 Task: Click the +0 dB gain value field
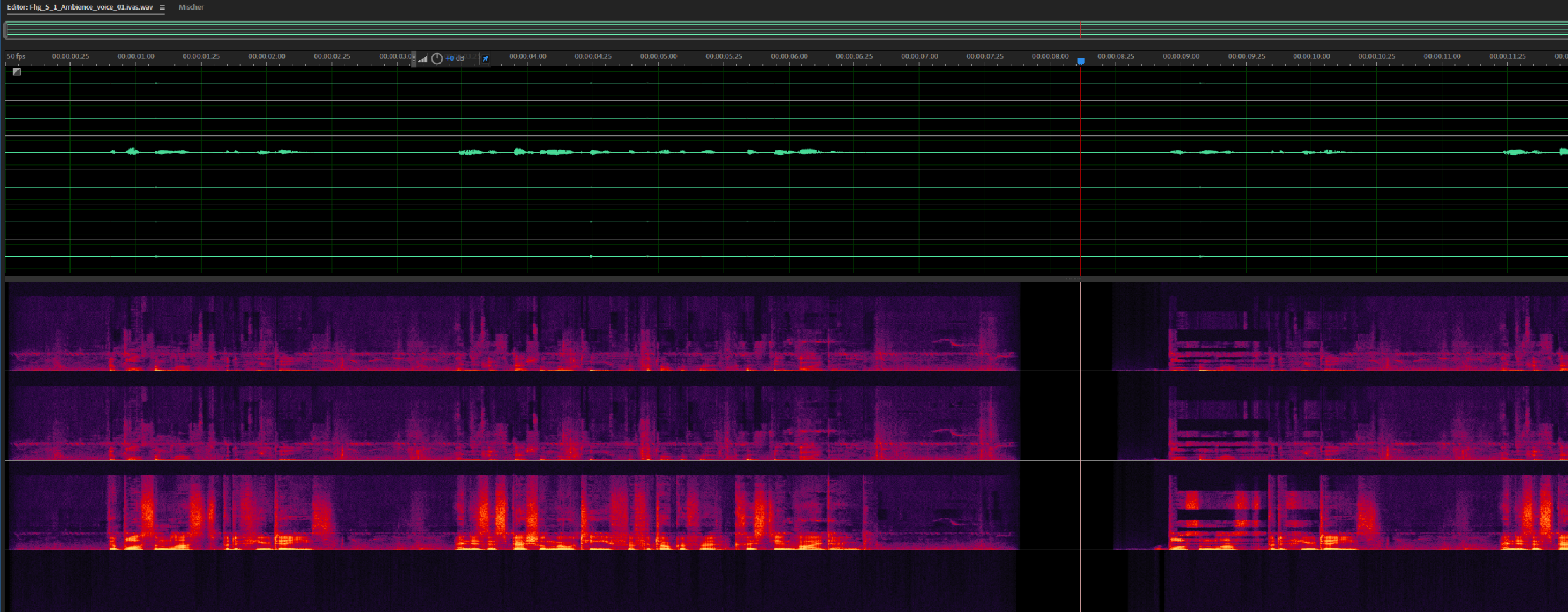(x=455, y=59)
